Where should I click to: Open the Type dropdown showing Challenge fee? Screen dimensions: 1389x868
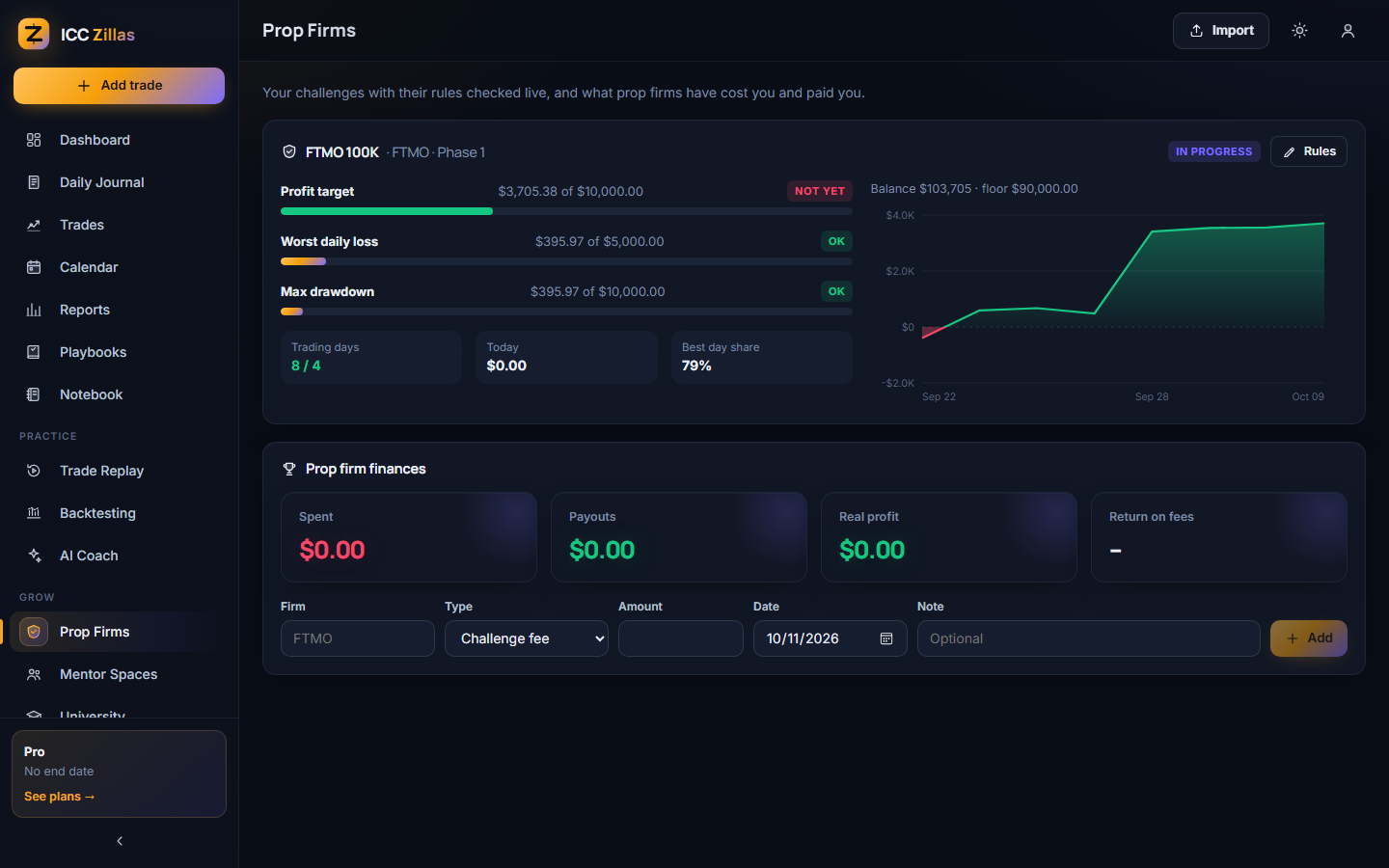(527, 638)
